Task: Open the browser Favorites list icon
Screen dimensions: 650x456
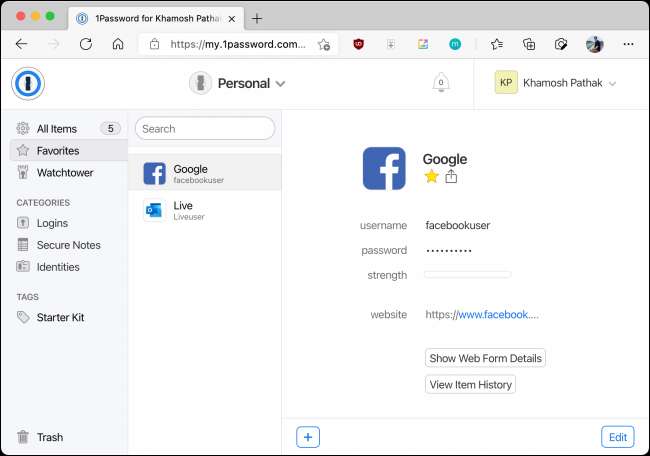Action: [x=497, y=44]
